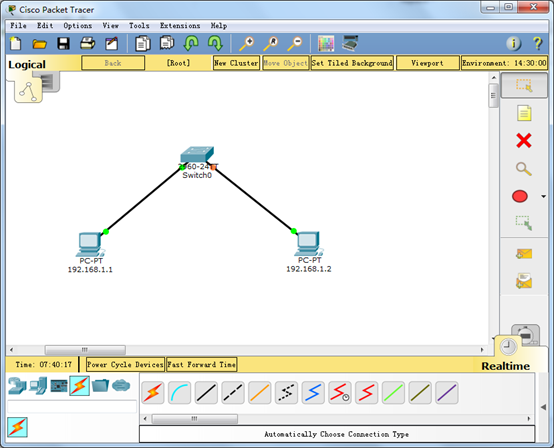Screen dimensions: 554x448
Task: Click the Environment time button
Action: tap(504, 63)
